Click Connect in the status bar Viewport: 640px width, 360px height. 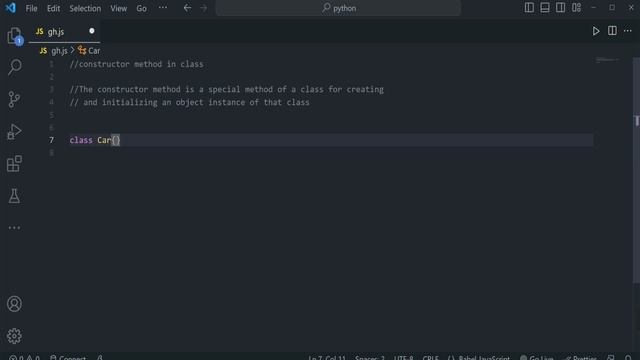68,357
